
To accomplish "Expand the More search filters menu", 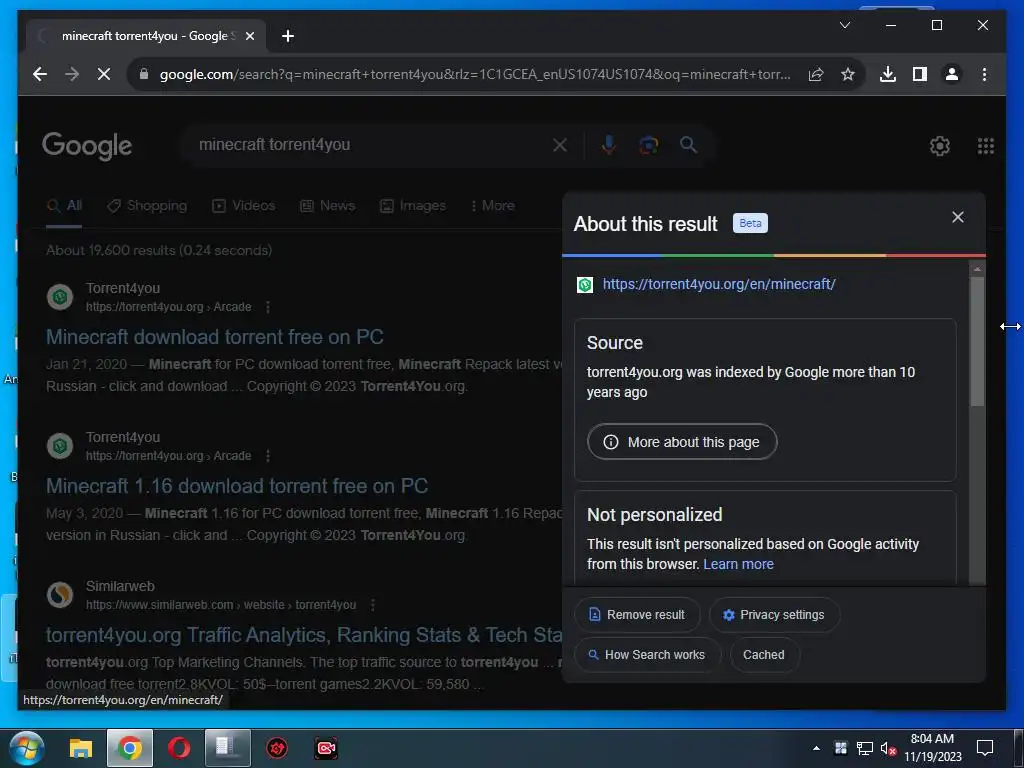I will (492, 206).
